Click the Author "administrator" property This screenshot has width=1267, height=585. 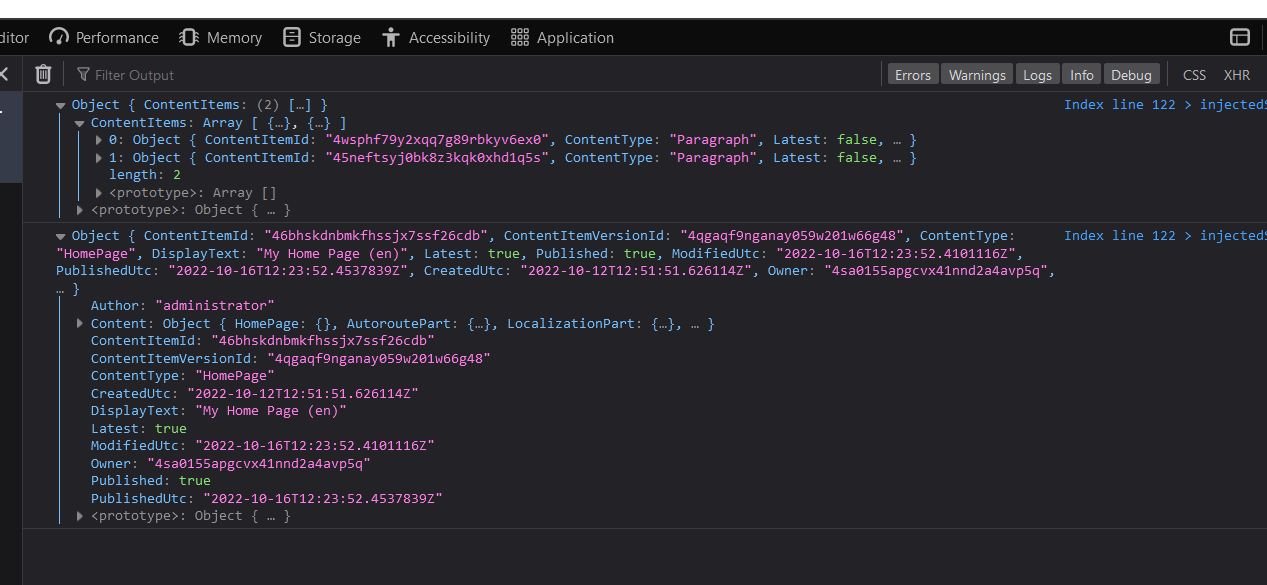click(182, 306)
